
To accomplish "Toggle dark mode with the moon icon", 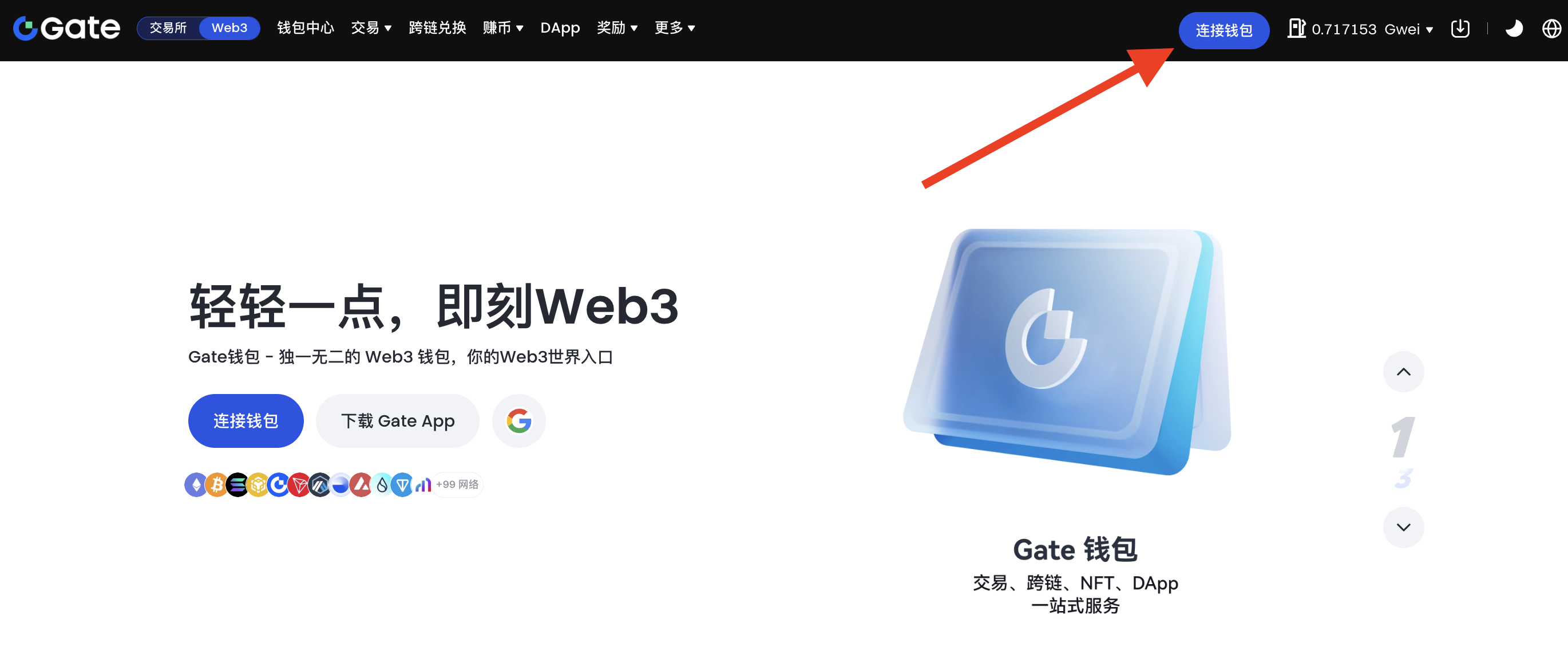I will [1514, 29].
